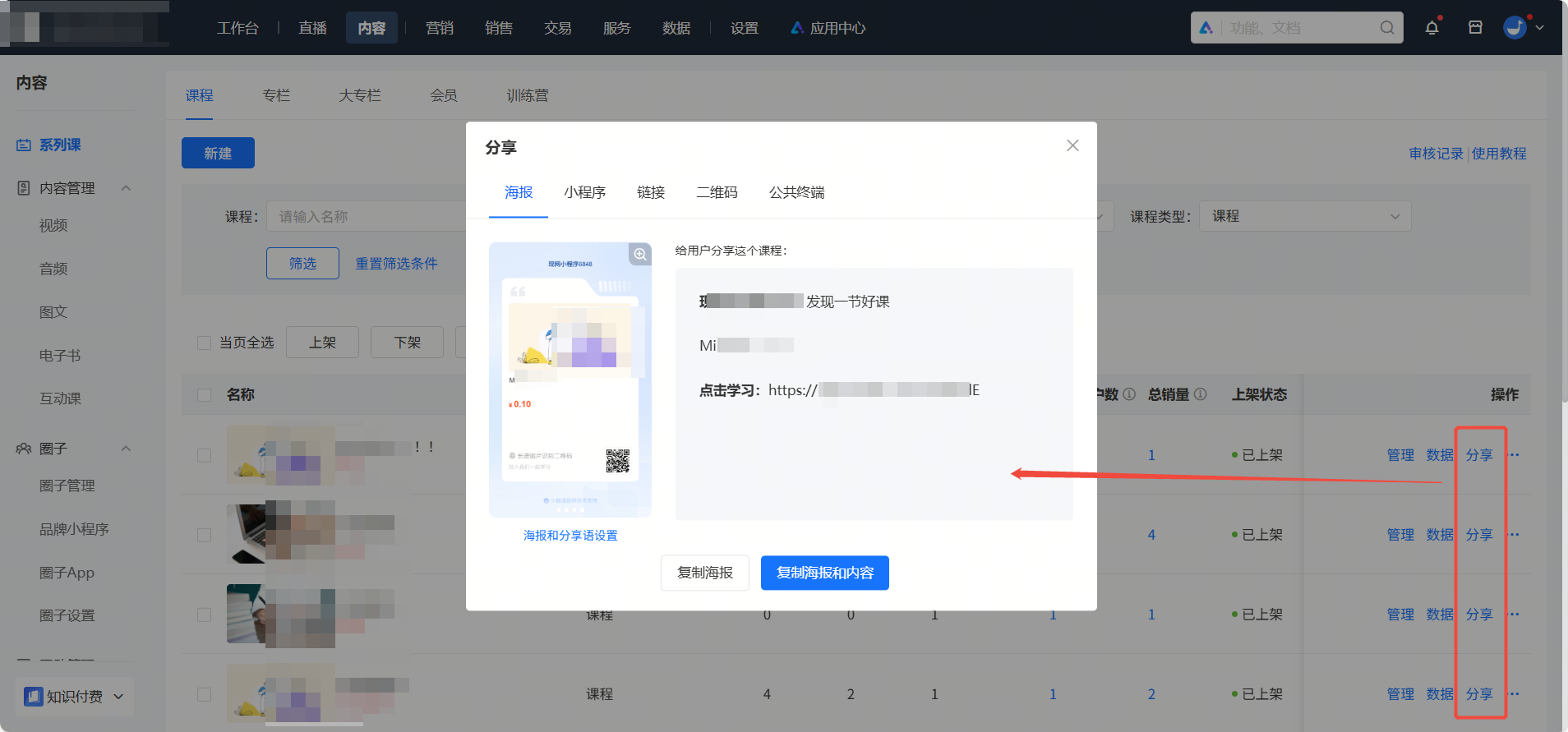Check the header row 名称 checkbox

click(x=205, y=395)
